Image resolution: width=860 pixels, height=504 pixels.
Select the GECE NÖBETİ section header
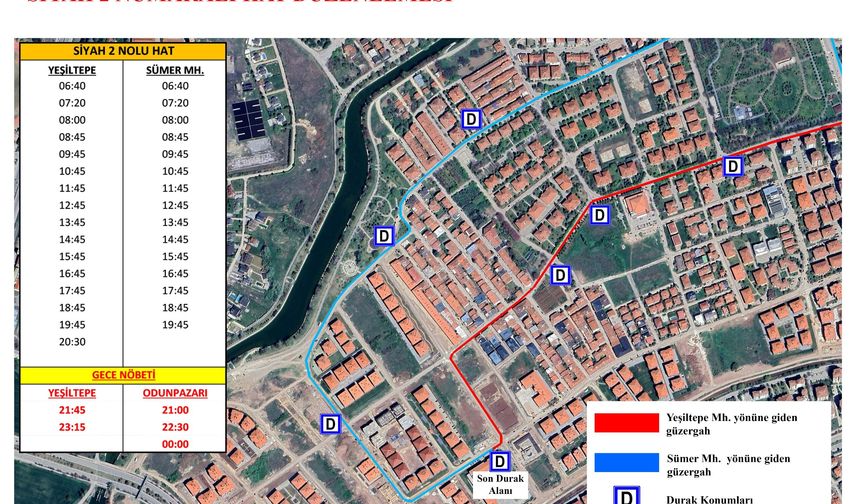pyautogui.click(x=122, y=375)
